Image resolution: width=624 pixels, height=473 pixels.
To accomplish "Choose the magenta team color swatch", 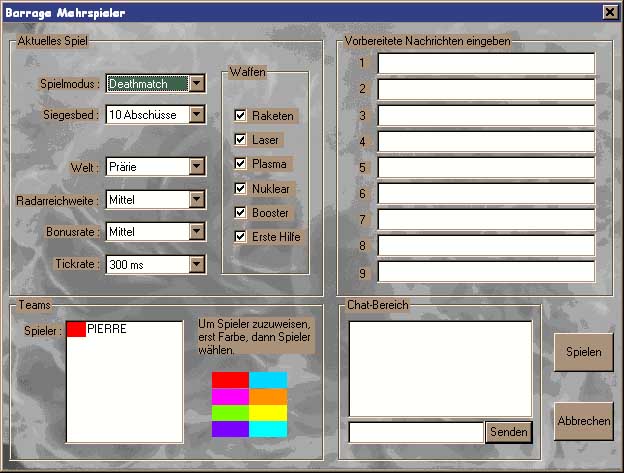I will tap(230, 396).
